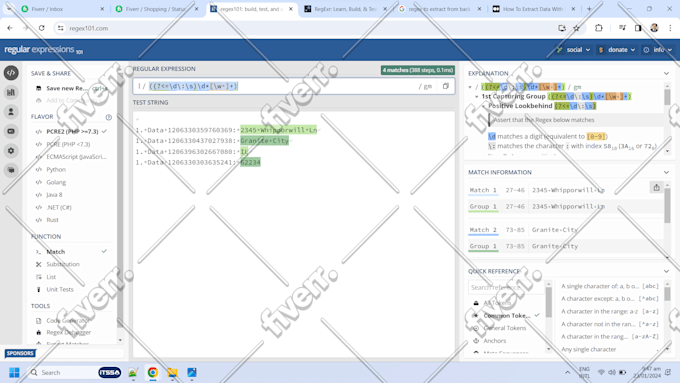The image size is (680, 383).
Task: Collapse the Match Information panel
Action: click(x=666, y=172)
